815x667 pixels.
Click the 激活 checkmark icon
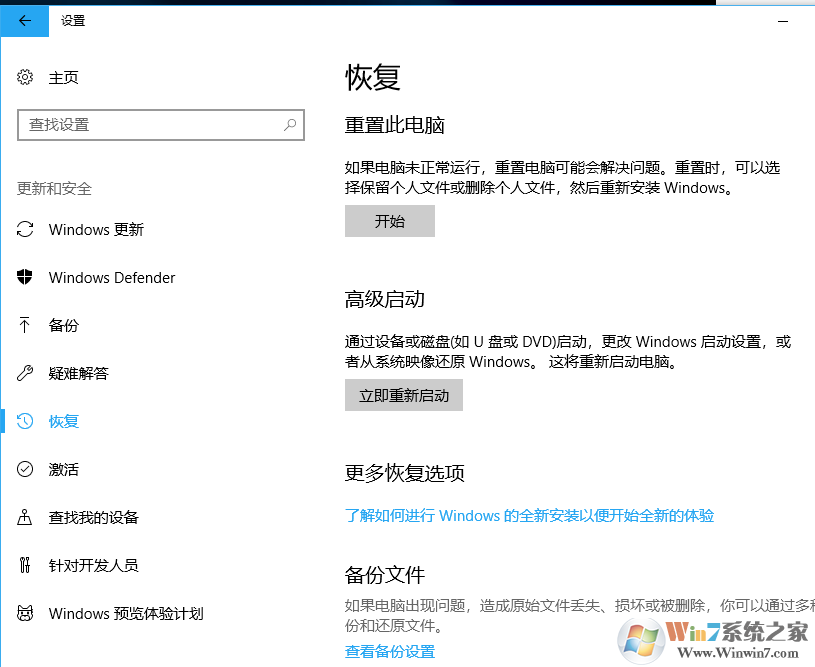click(24, 469)
